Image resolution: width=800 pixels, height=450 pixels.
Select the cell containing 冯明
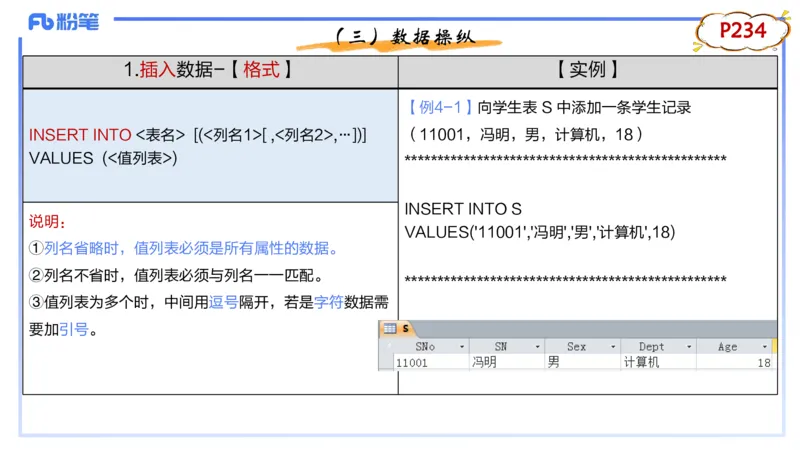[507, 362]
